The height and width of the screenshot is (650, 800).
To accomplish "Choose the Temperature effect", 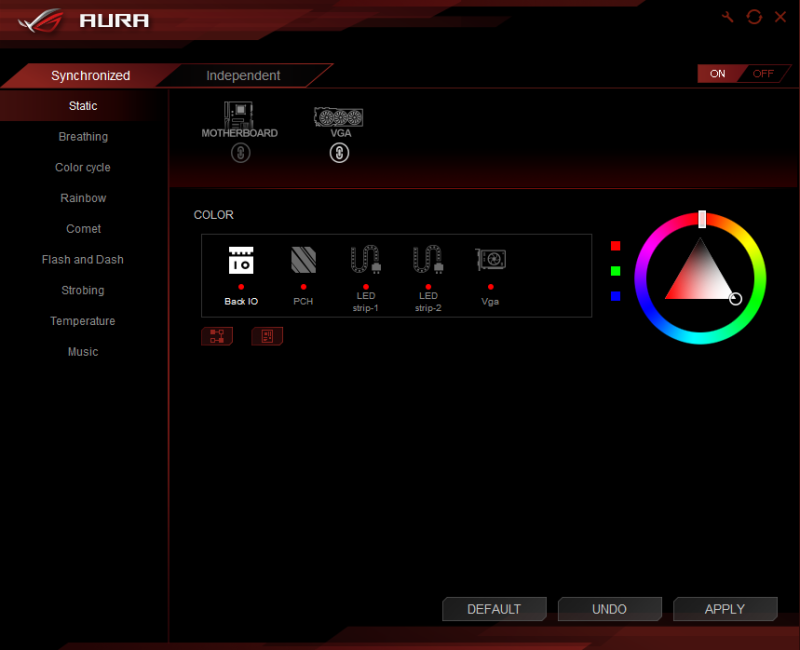I will click(x=83, y=321).
